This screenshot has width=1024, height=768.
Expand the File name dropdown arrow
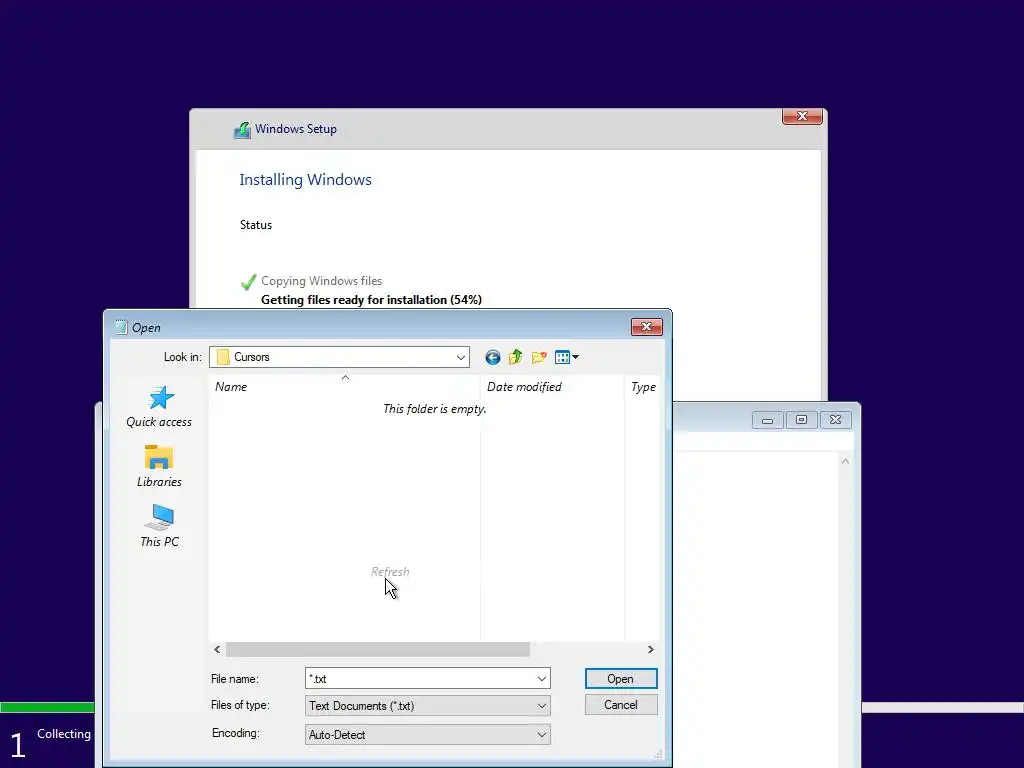(x=541, y=679)
